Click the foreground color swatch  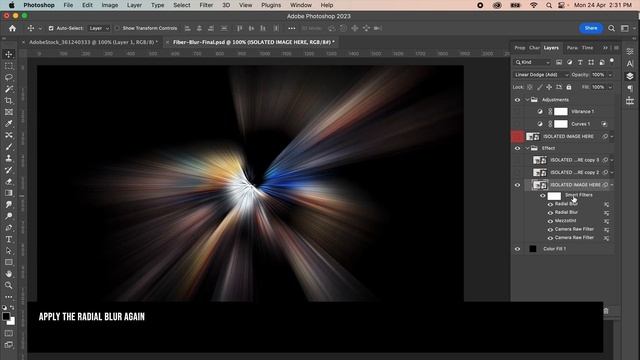click(x=6, y=317)
